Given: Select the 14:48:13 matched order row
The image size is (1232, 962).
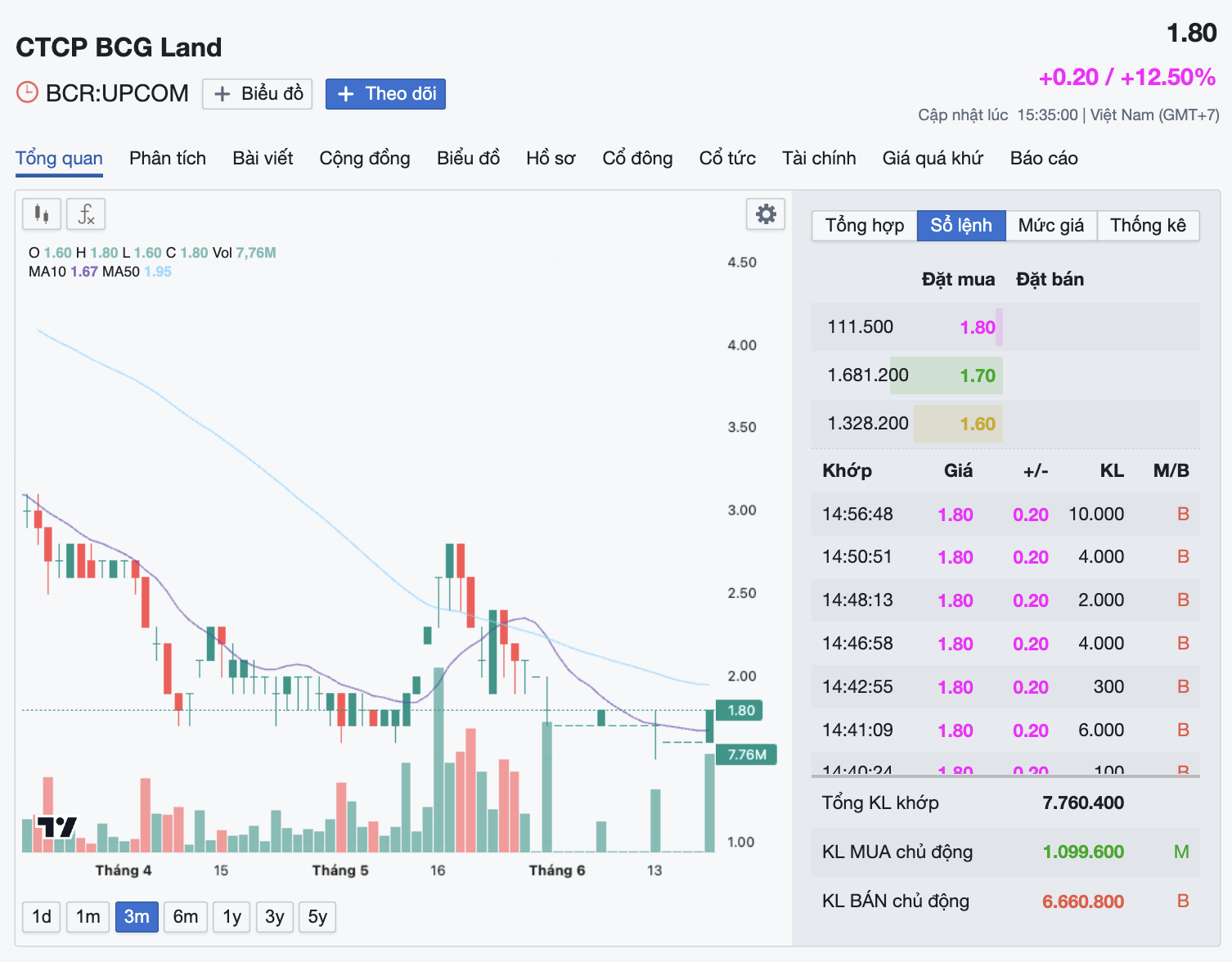Looking at the screenshot, I should [x=1005, y=600].
